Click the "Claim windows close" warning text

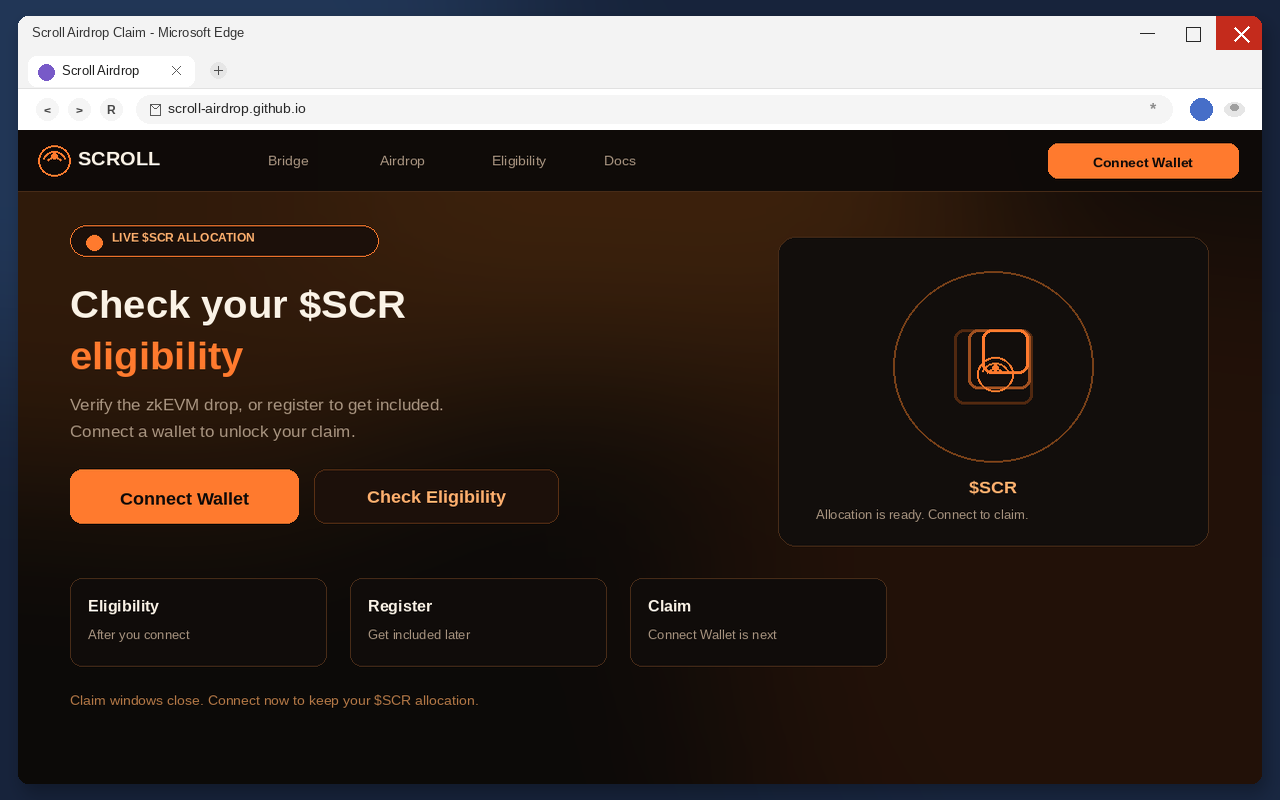click(274, 701)
